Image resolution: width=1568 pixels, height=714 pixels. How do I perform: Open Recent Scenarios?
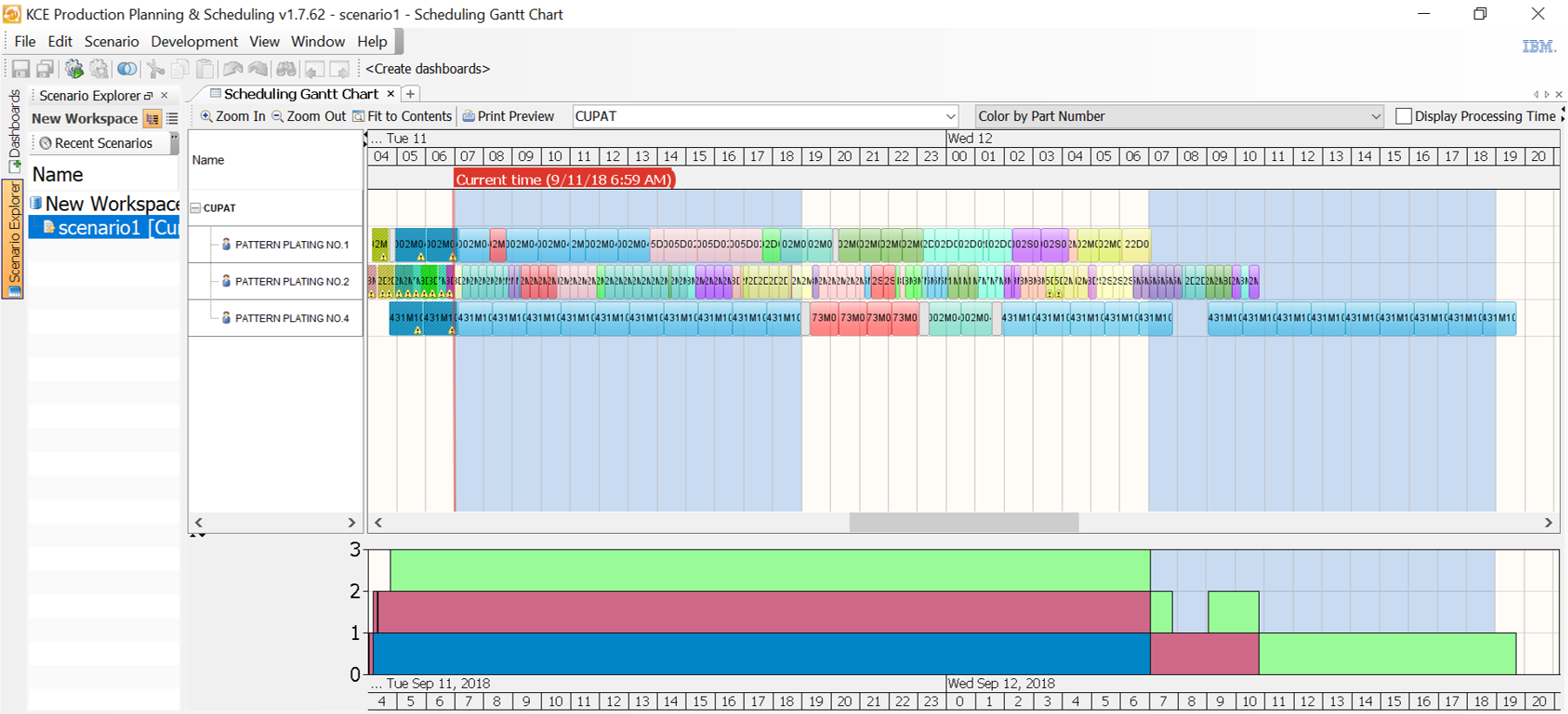[96, 143]
